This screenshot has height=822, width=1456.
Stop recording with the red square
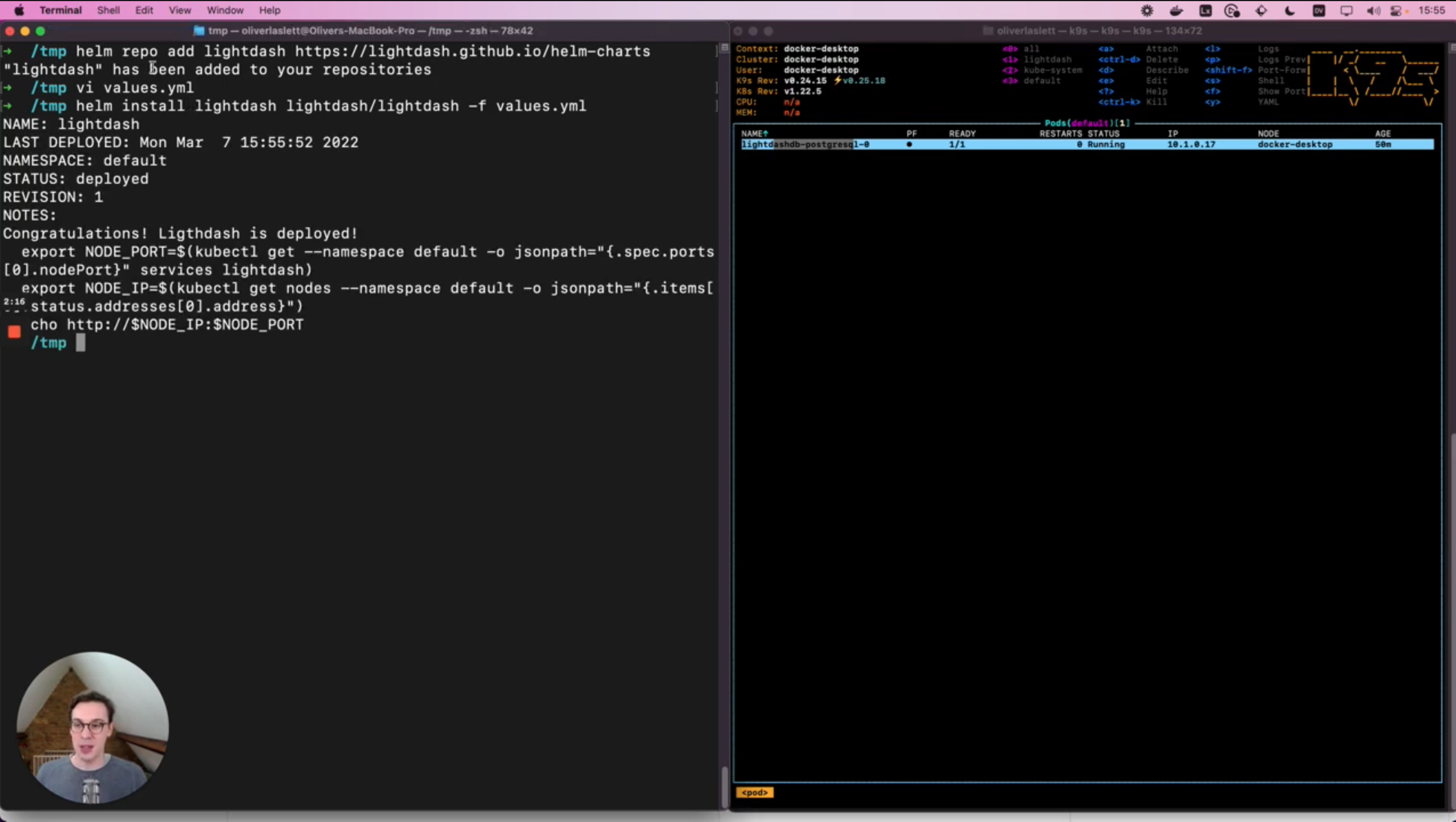[x=14, y=331]
